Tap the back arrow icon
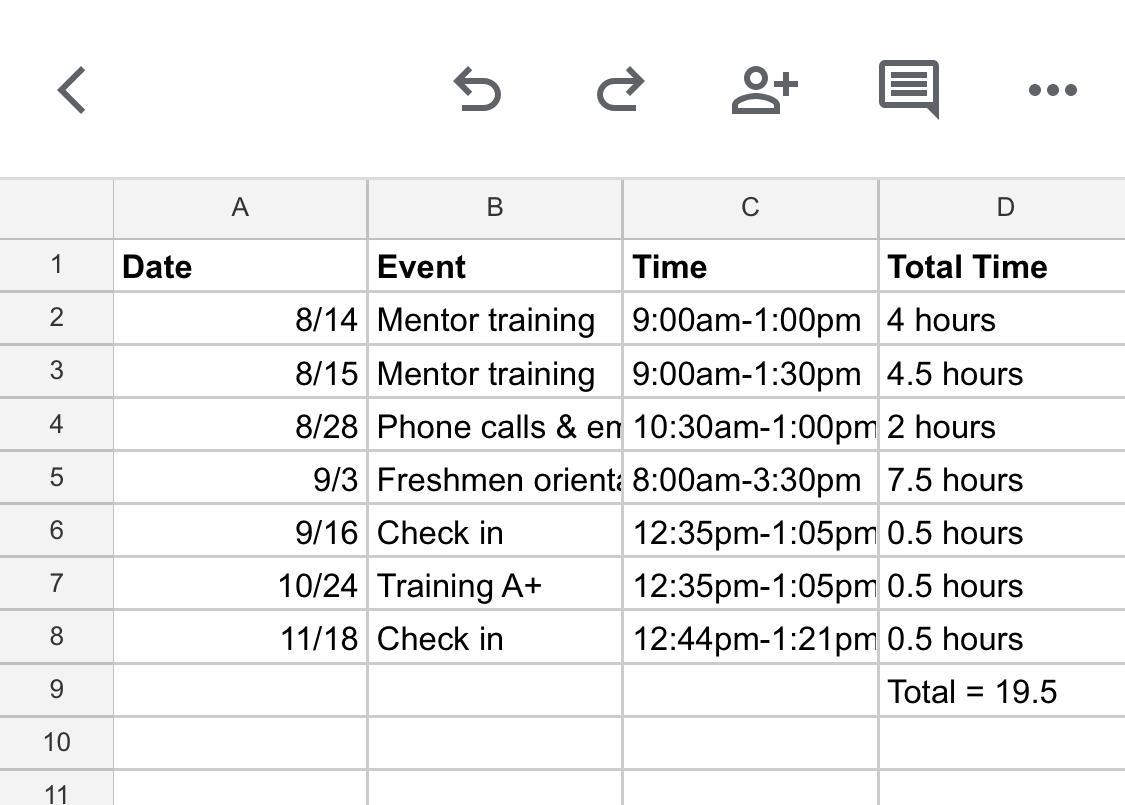Screen dimensions: 1125x805 pos(72,90)
